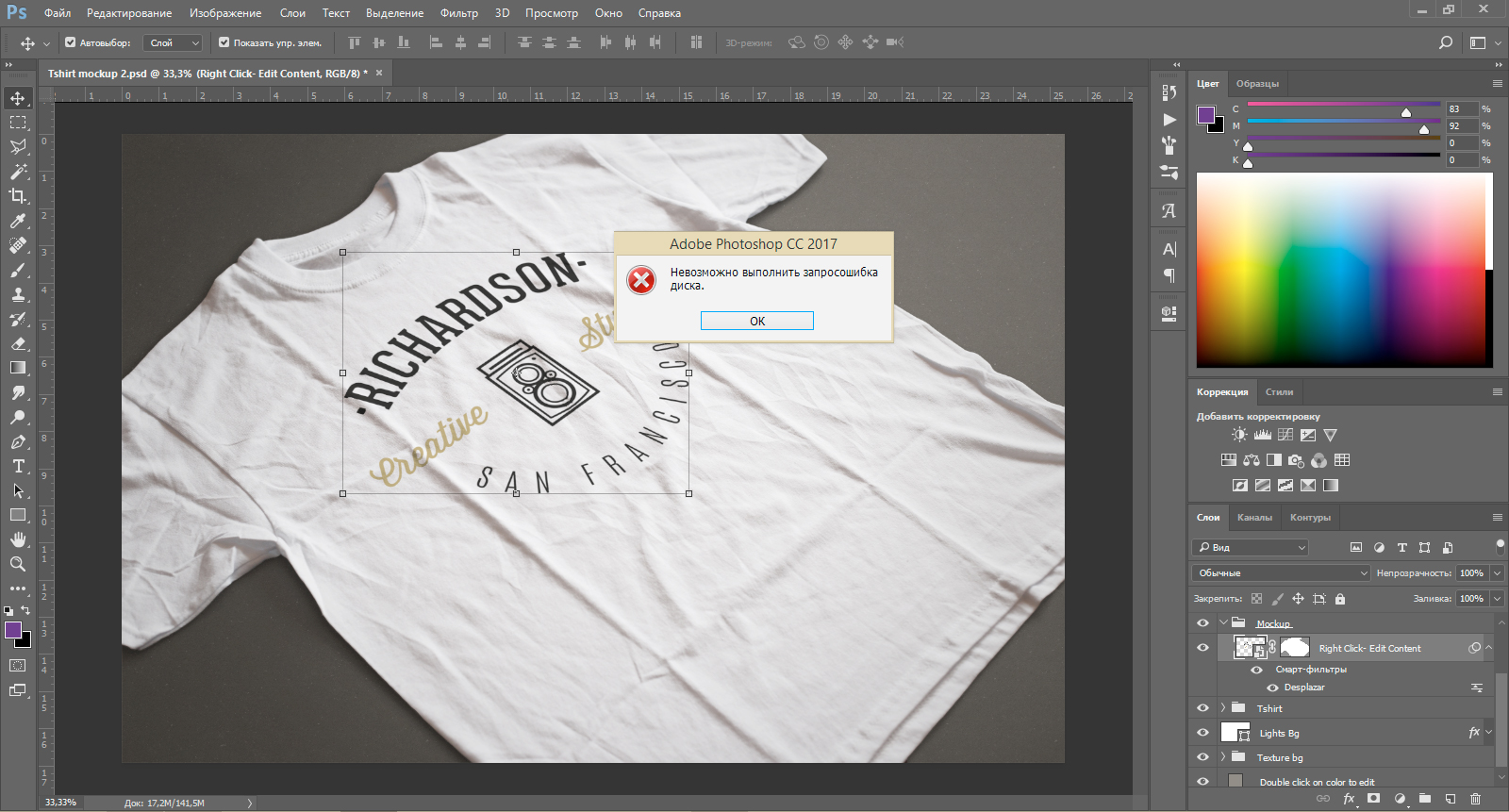This screenshot has width=1509, height=812.
Task: Hide the Tshirt group
Action: (x=1202, y=708)
